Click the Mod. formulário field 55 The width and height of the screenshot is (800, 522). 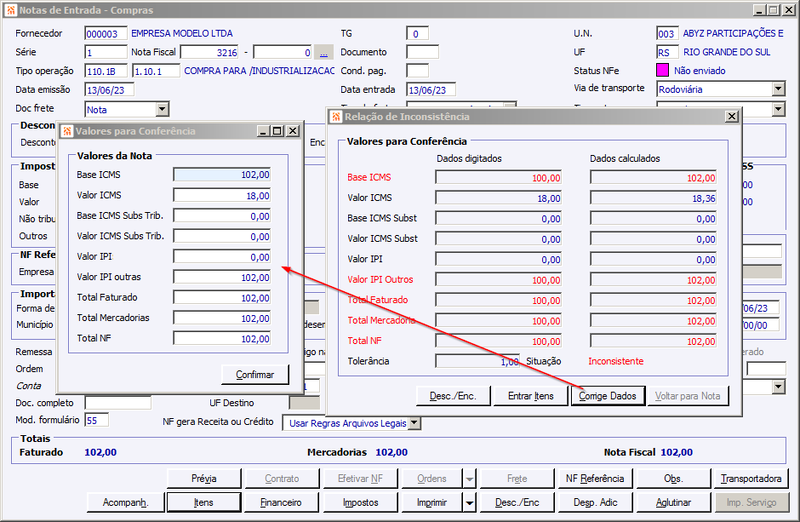(x=97, y=420)
